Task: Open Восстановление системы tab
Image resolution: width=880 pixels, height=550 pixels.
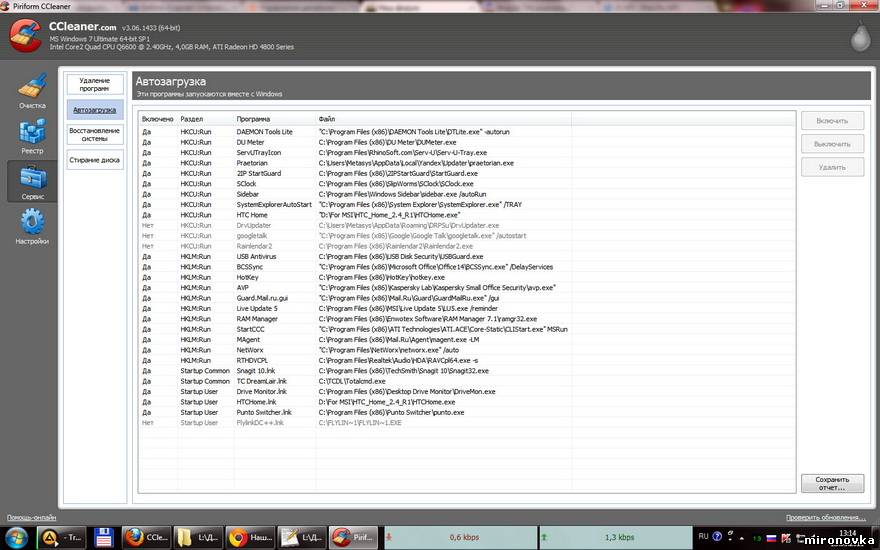Action: point(95,134)
